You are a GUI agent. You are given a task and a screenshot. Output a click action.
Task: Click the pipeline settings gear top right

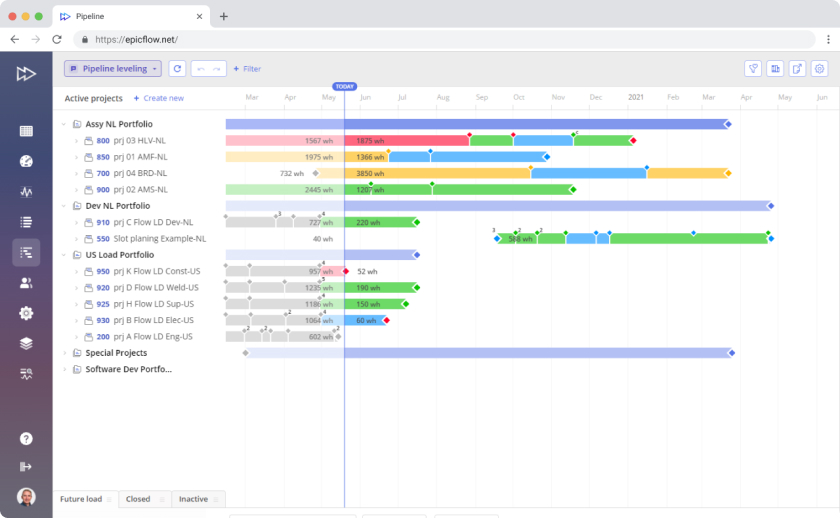(819, 69)
